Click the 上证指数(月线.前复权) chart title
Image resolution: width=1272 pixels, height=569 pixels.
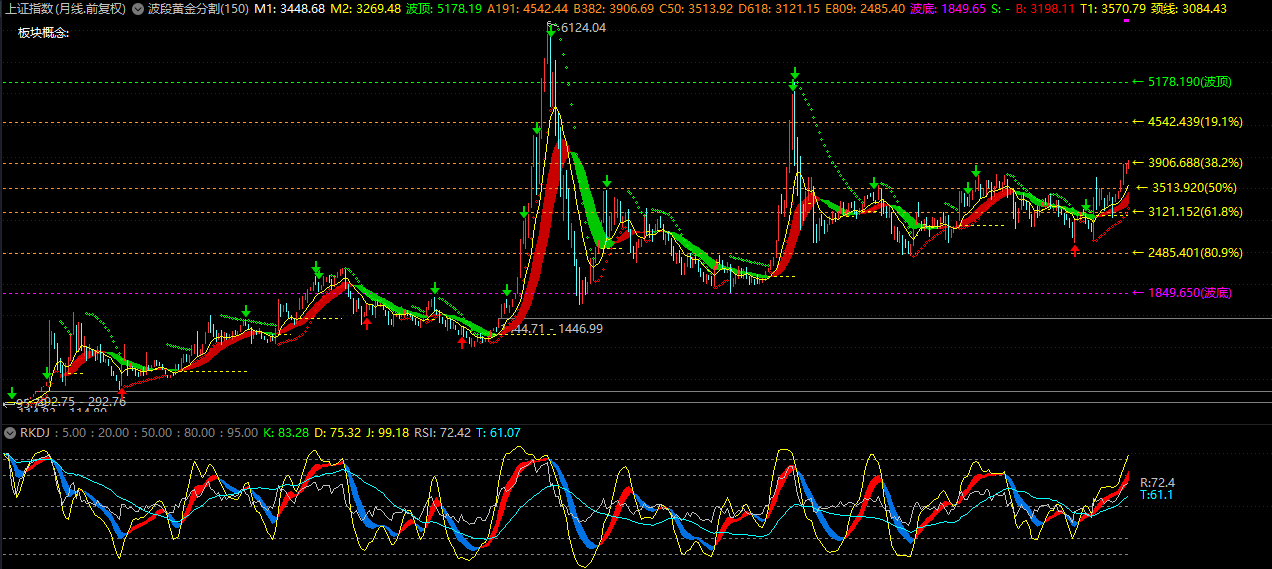(66, 9)
